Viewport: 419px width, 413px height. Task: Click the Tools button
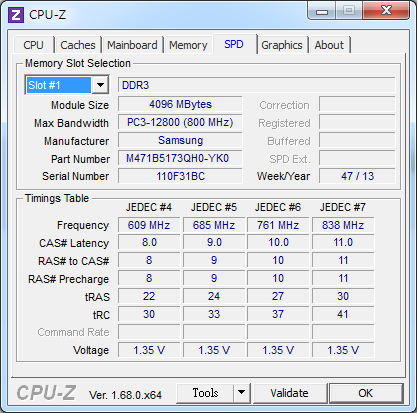coord(205,393)
